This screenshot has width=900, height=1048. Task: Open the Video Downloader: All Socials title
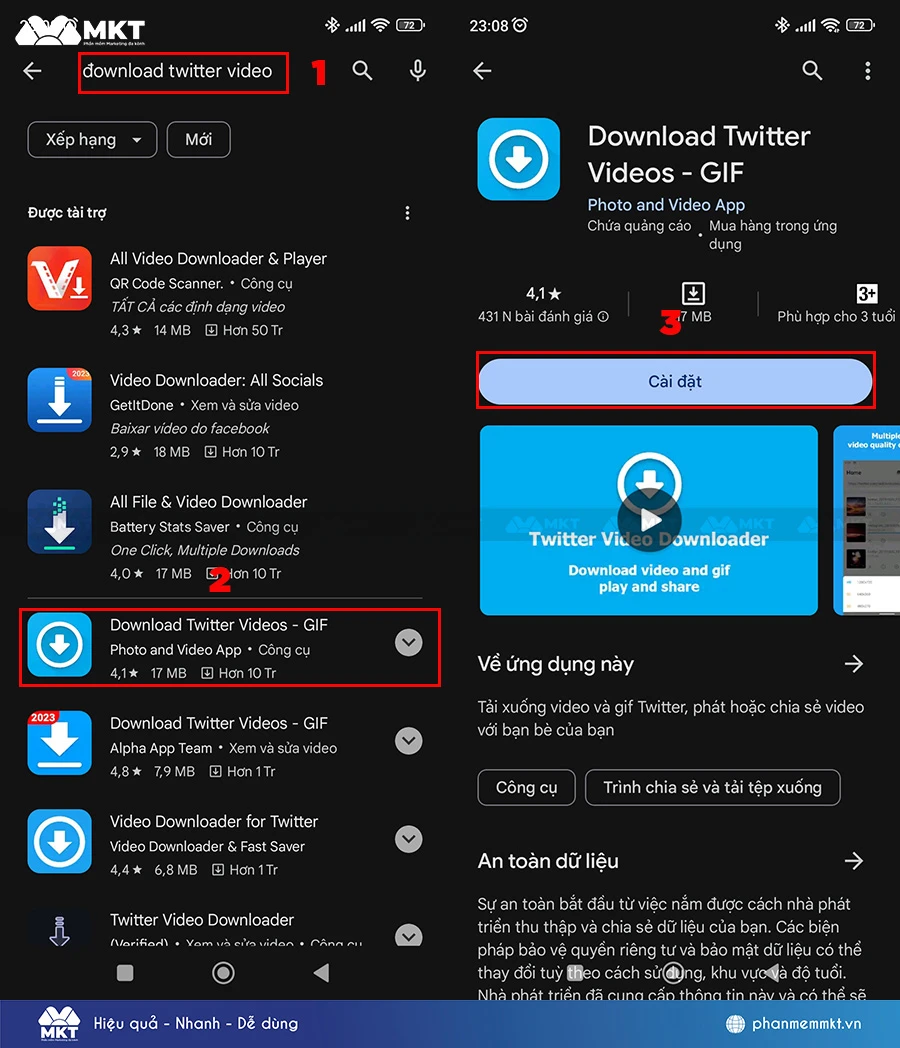[216, 380]
